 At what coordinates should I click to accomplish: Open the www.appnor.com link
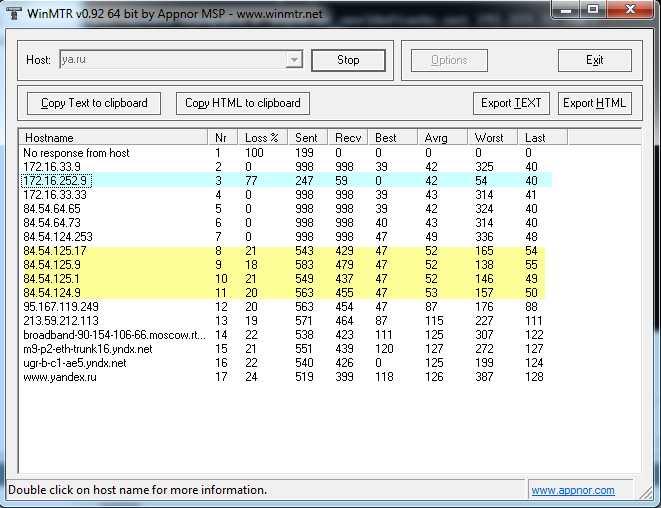point(573,490)
